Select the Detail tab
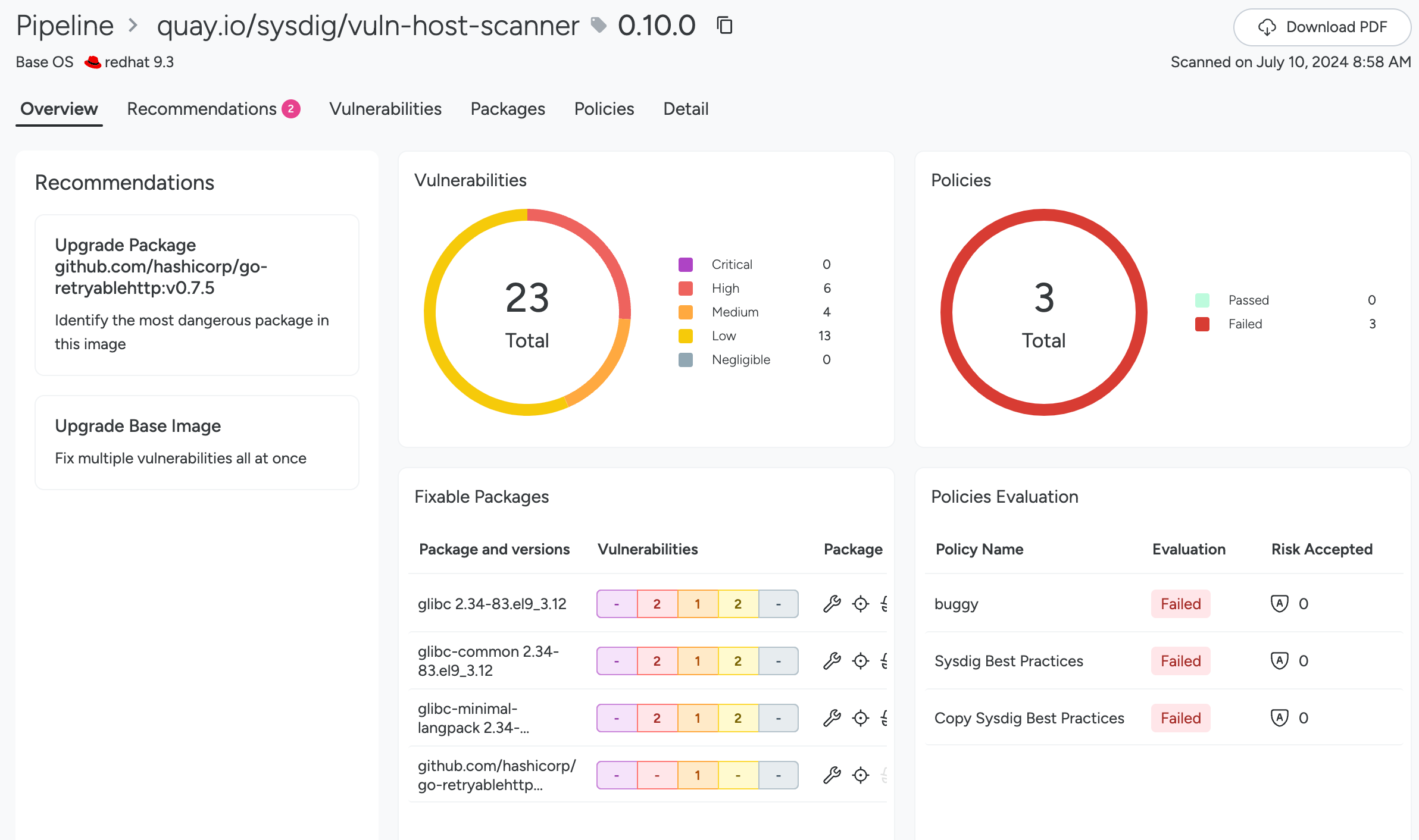Screen dimensions: 1419x840 click(x=686, y=109)
